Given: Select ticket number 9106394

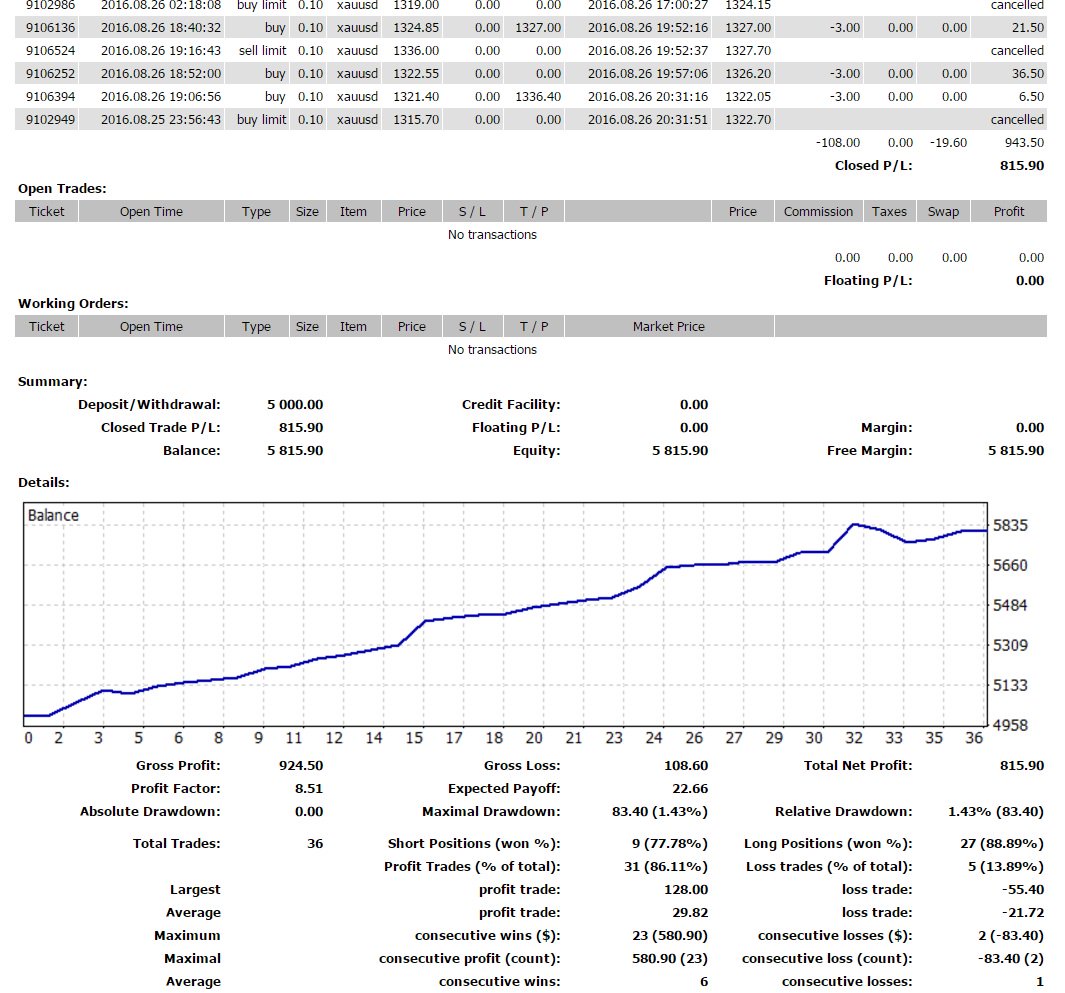Looking at the screenshot, I should (50, 97).
